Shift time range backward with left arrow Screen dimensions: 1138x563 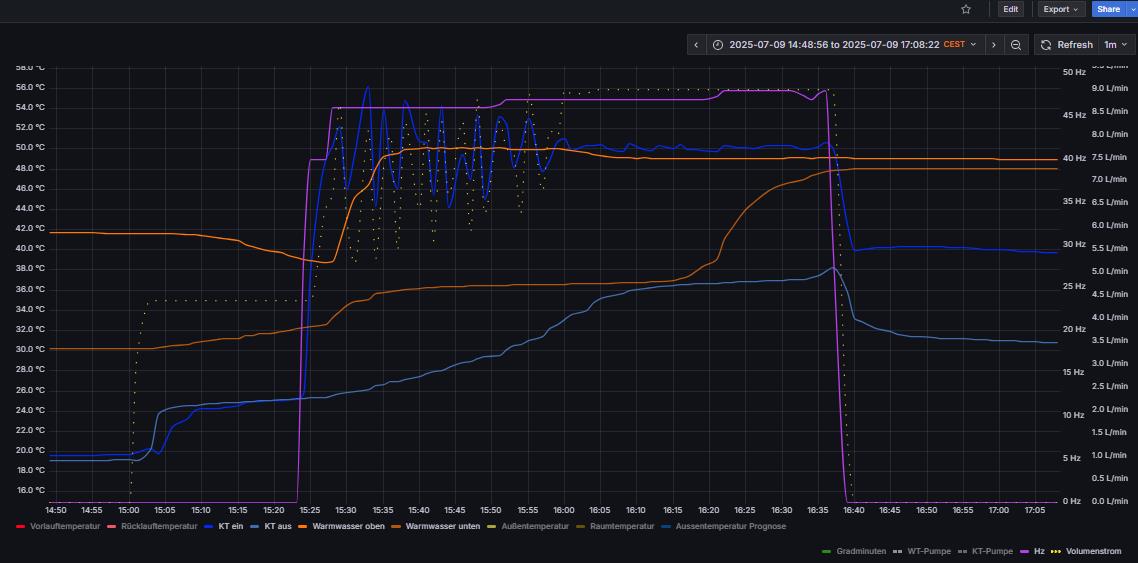click(x=697, y=45)
